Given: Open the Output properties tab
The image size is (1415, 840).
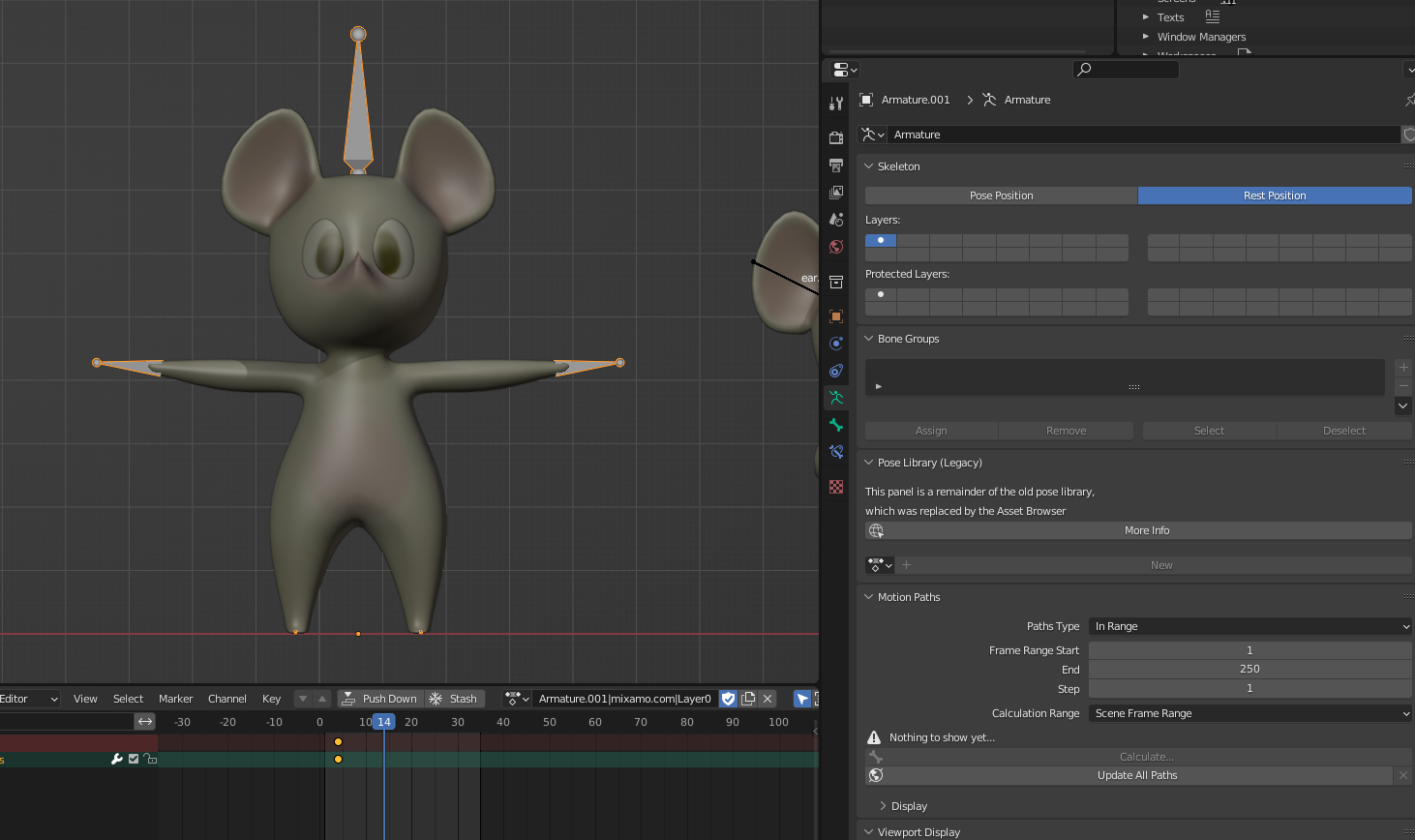Looking at the screenshot, I should [836, 165].
